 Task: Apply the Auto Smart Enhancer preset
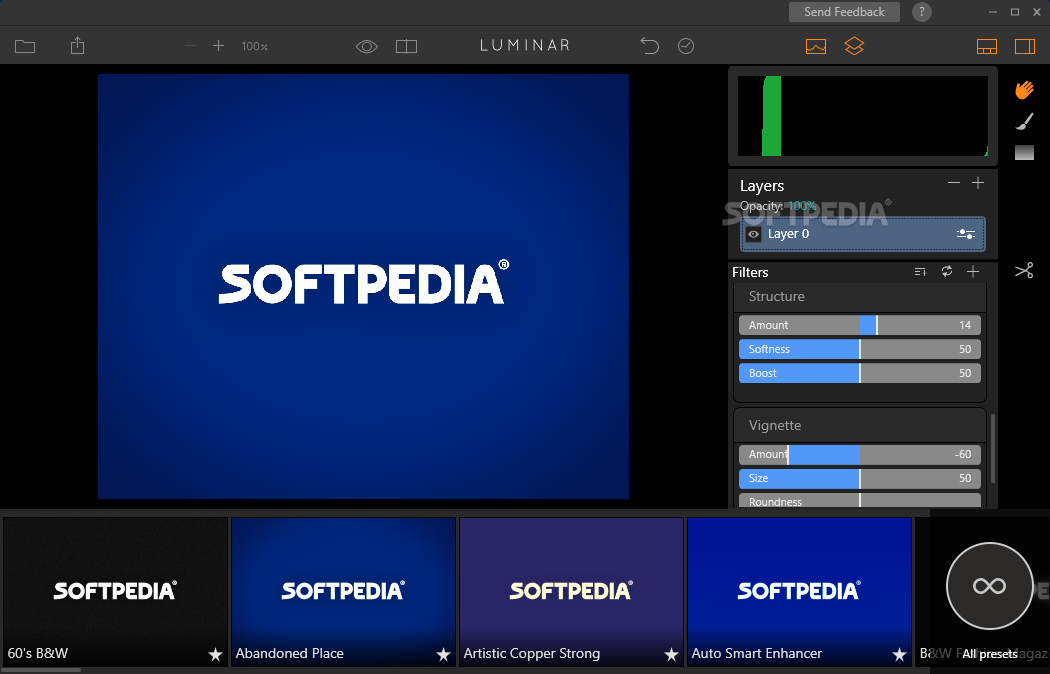799,592
